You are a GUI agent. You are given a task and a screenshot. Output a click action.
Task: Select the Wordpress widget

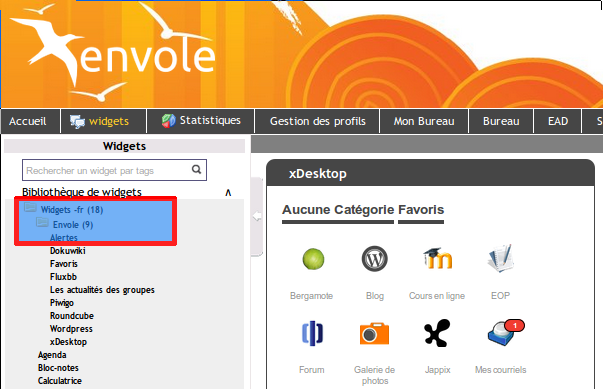tap(71, 329)
